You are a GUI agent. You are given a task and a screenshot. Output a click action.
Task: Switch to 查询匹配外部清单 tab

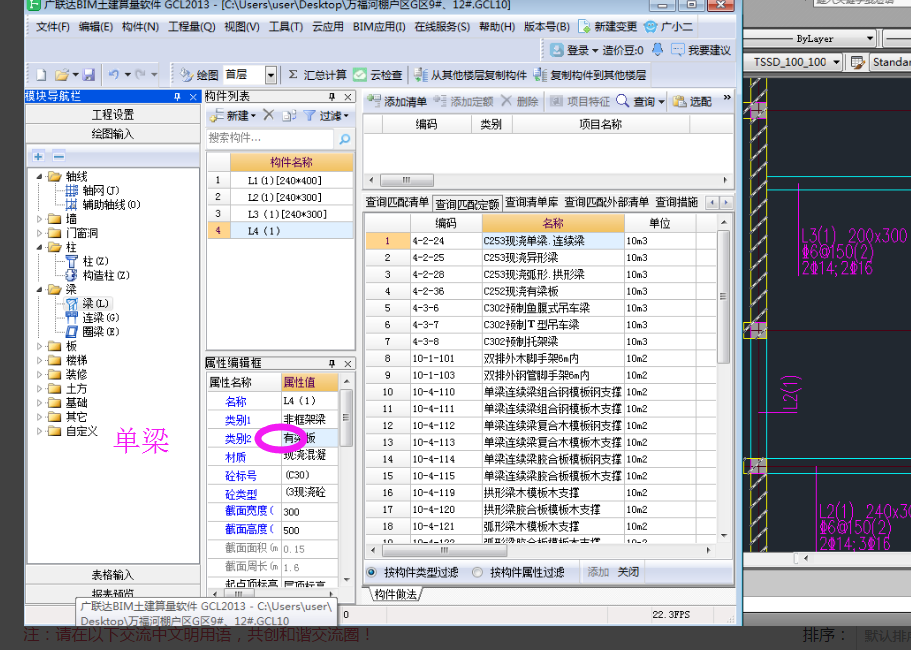coord(607,202)
